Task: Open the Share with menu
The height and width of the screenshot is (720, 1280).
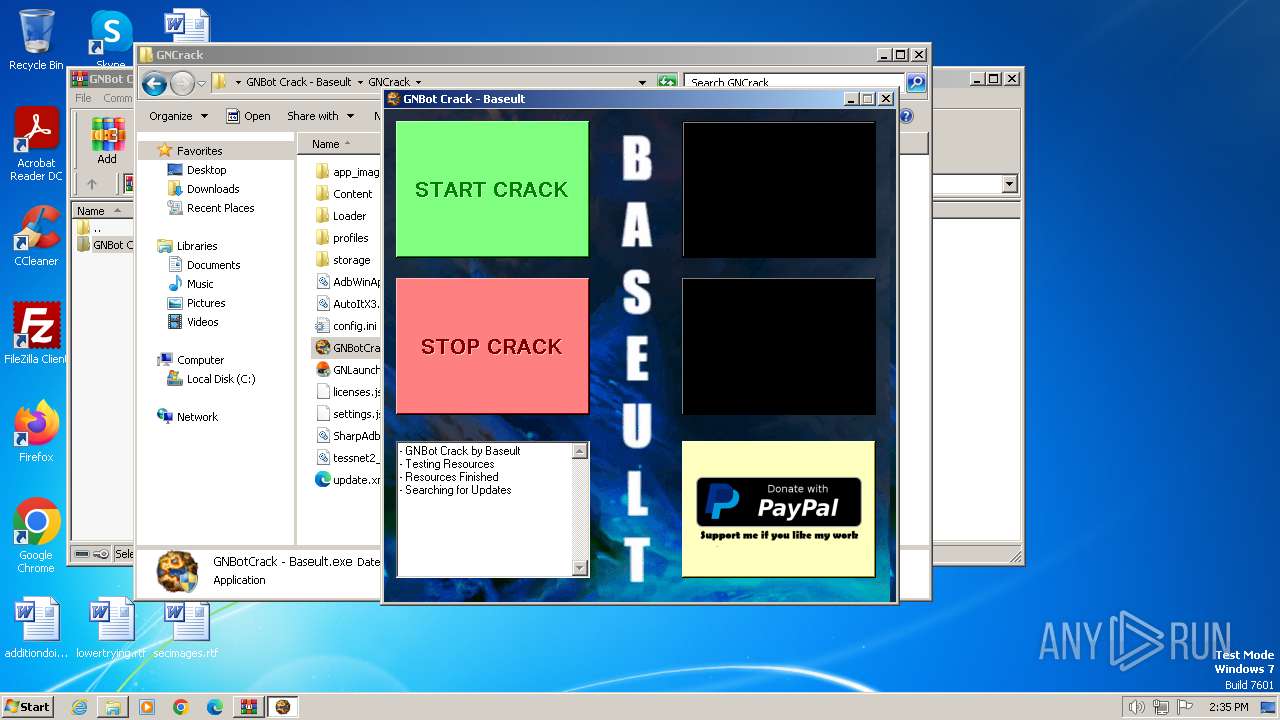Action: [x=320, y=116]
